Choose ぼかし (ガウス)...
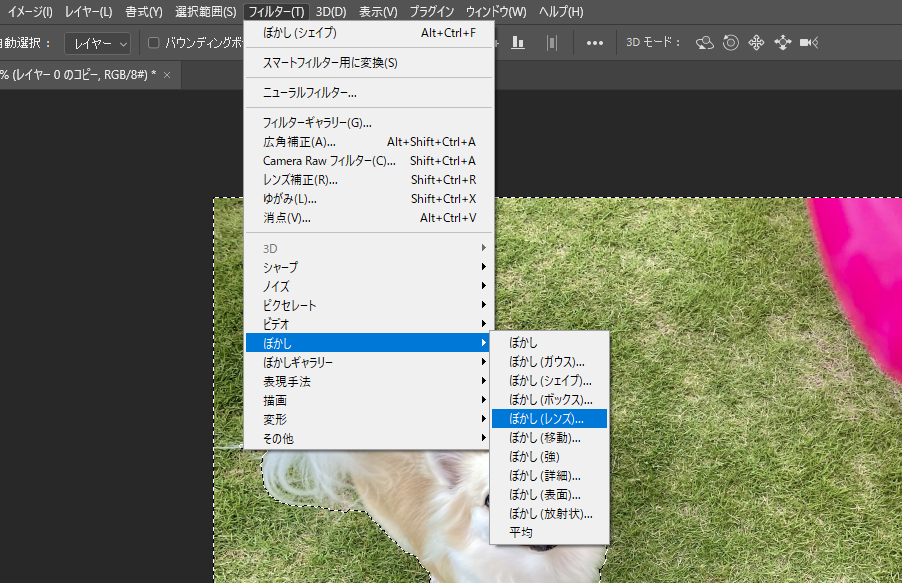Screen dimensions: 902x583 pyautogui.click(x=549, y=361)
